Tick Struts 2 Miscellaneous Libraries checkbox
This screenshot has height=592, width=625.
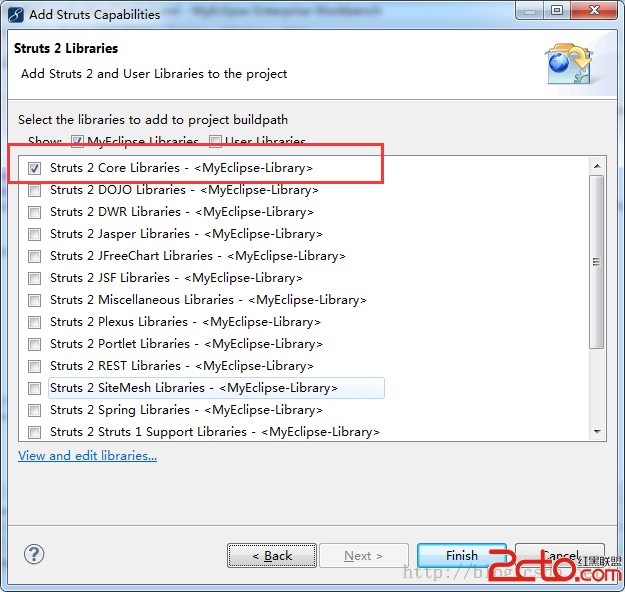tap(35, 300)
